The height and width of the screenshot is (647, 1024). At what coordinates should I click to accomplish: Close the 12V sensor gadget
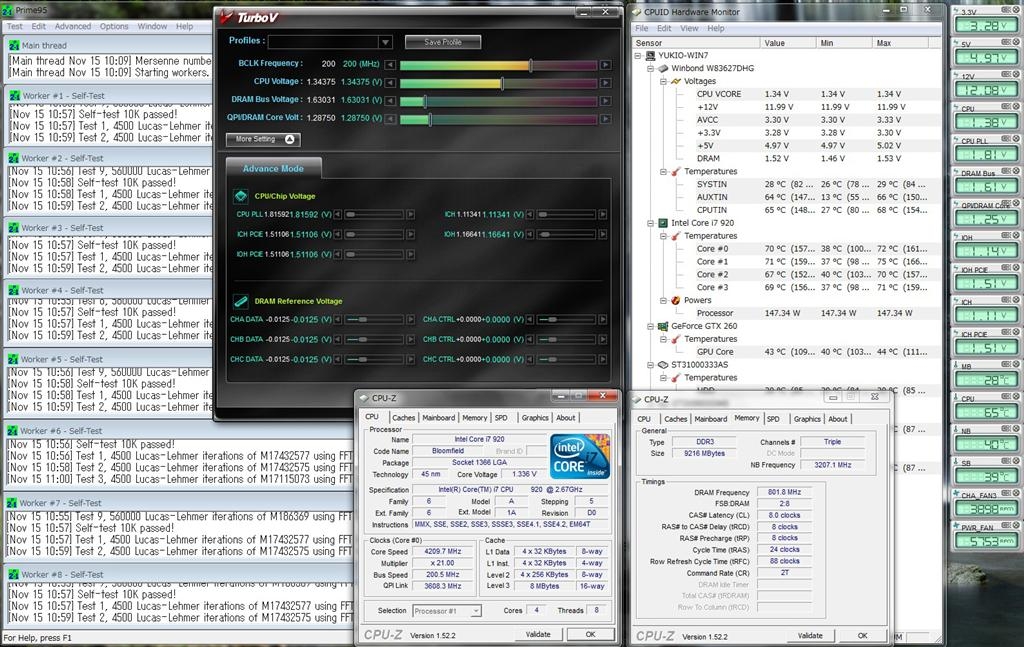point(1016,75)
